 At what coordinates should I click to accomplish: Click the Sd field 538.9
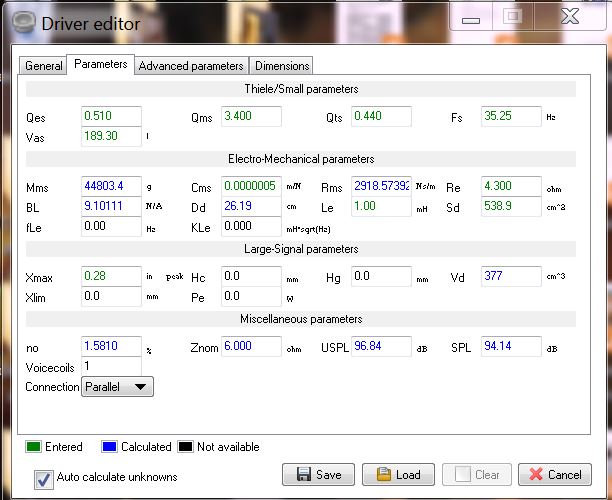point(511,206)
